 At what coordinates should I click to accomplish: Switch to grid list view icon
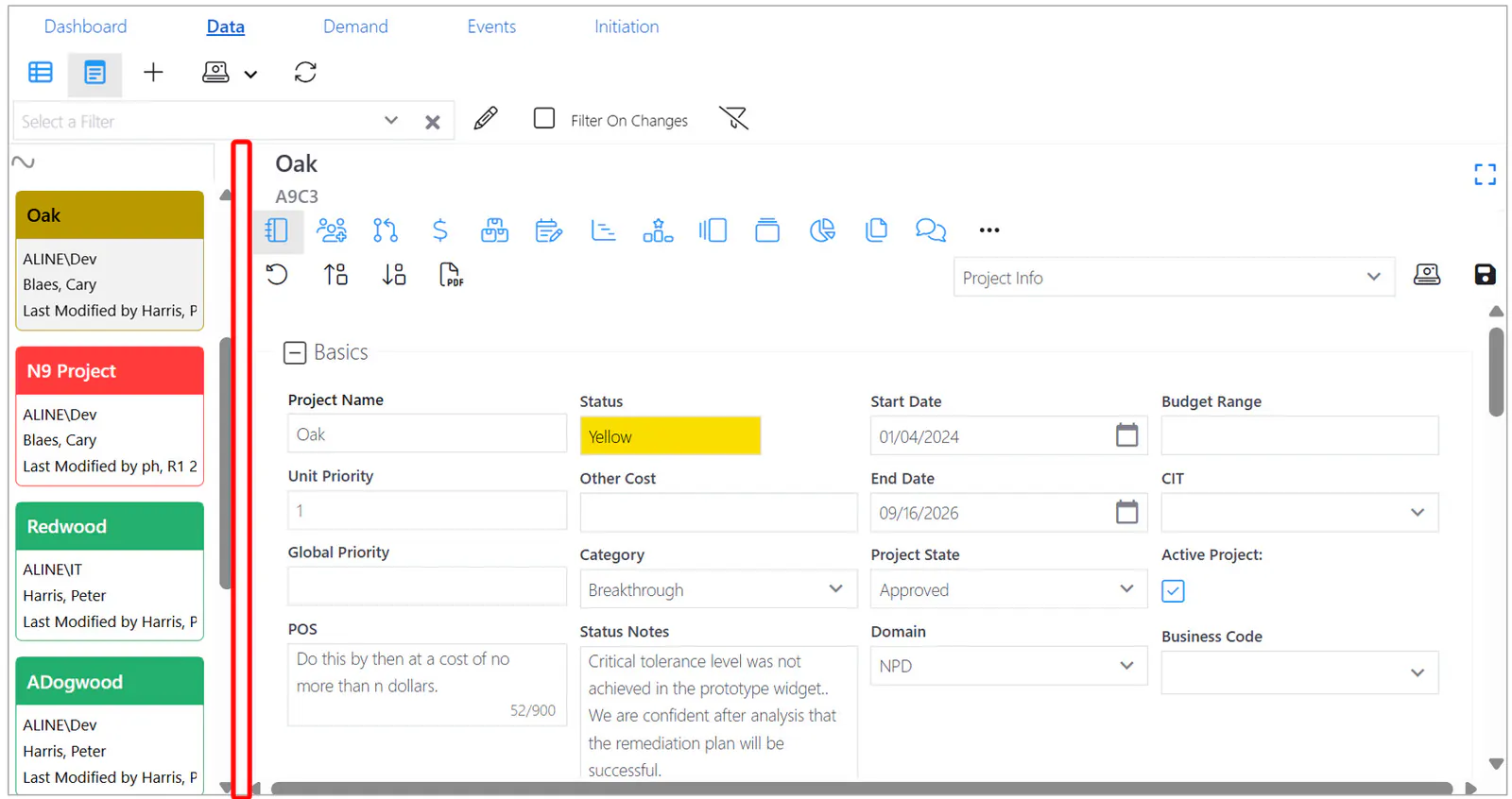click(41, 73)
